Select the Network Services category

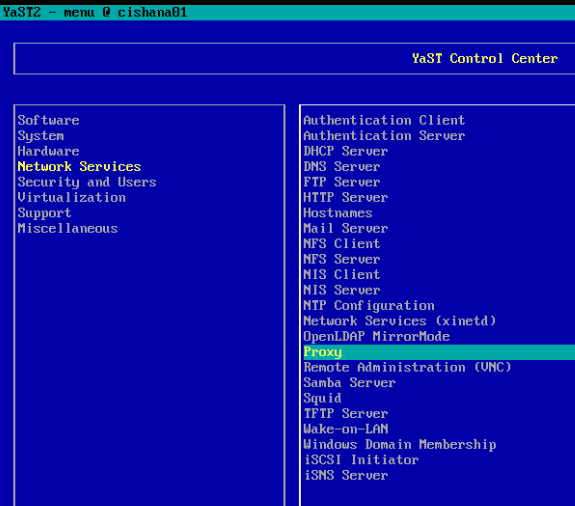(x=79, y=167)
